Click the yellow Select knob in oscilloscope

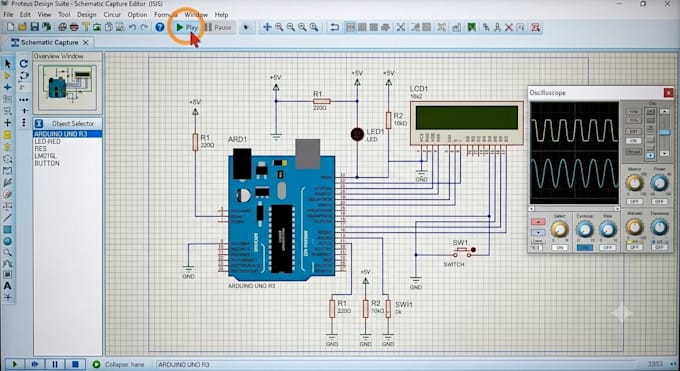click(x=559, y=229)
